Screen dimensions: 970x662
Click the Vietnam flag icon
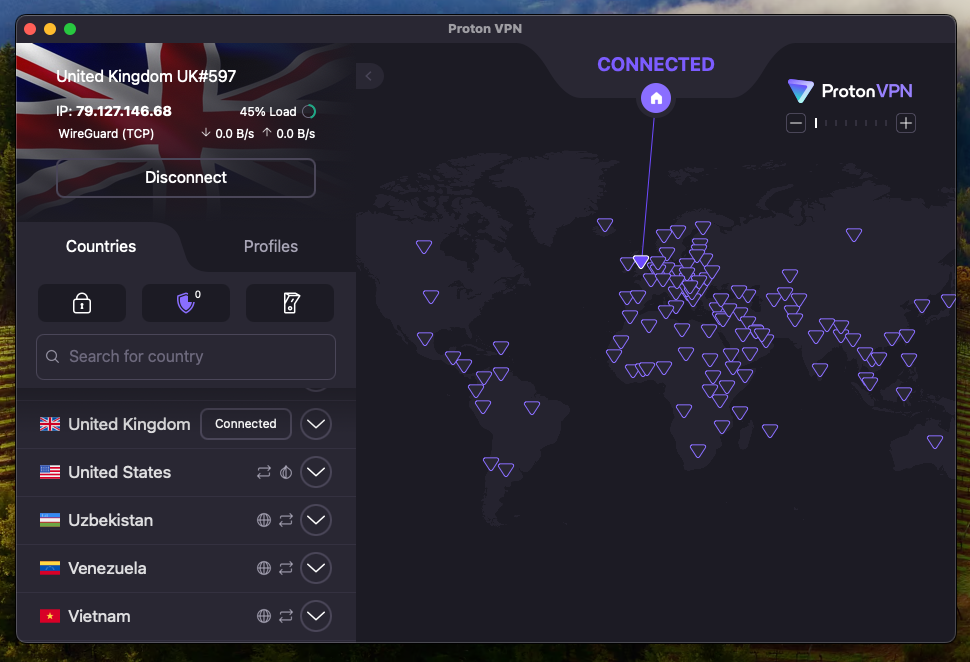click(50, 616)
